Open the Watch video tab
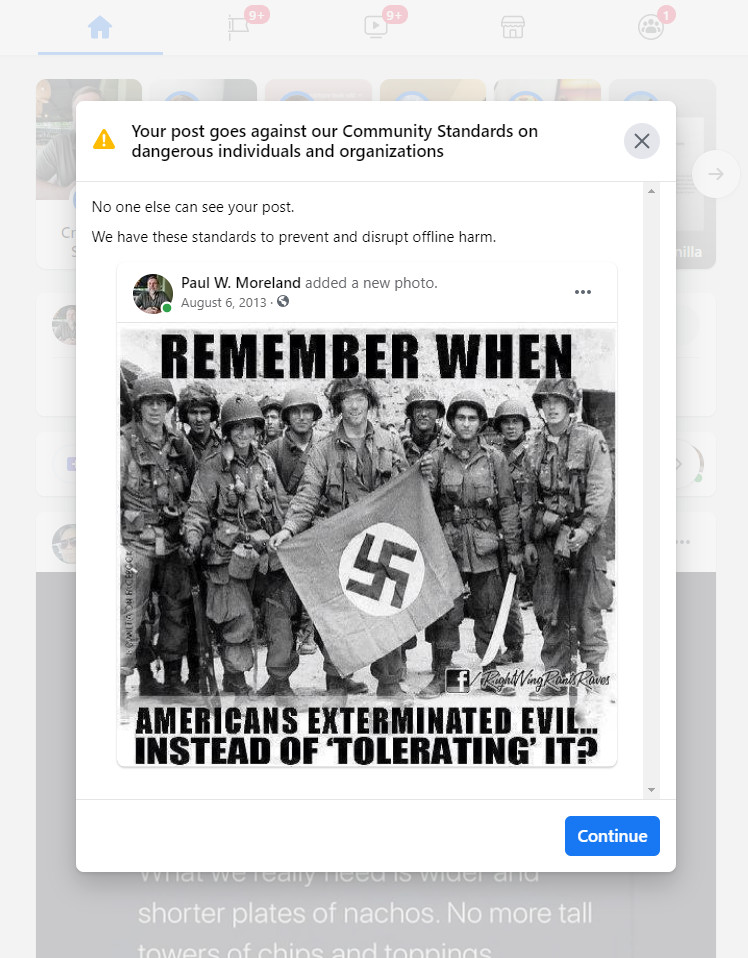This screenshot has width=748, height=958. (375, 27)
